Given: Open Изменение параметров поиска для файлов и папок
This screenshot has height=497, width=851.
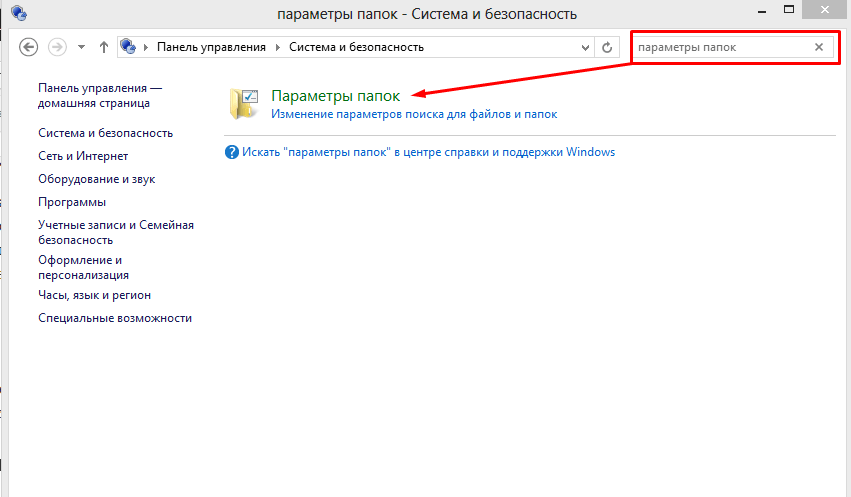Looking at the screenshot, I should pyautogui.click(x=414, y=114).
